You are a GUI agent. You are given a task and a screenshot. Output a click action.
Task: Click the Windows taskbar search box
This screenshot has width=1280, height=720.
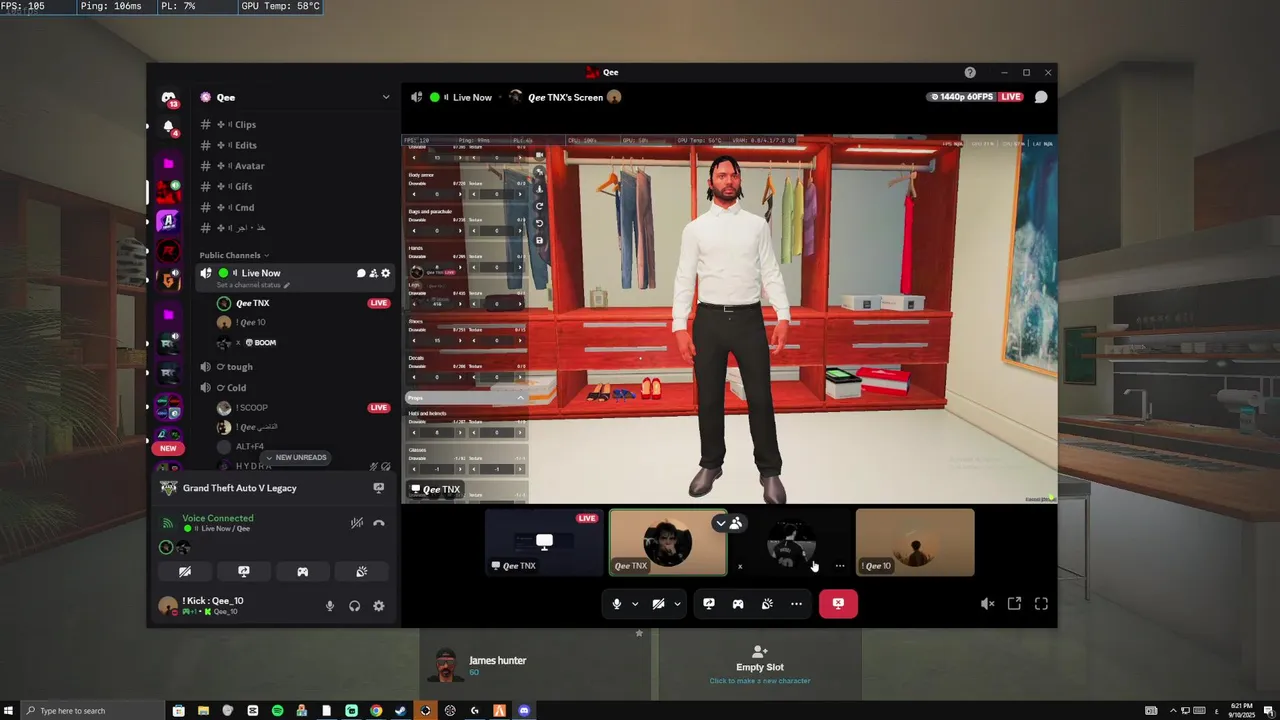pos(92,710)
